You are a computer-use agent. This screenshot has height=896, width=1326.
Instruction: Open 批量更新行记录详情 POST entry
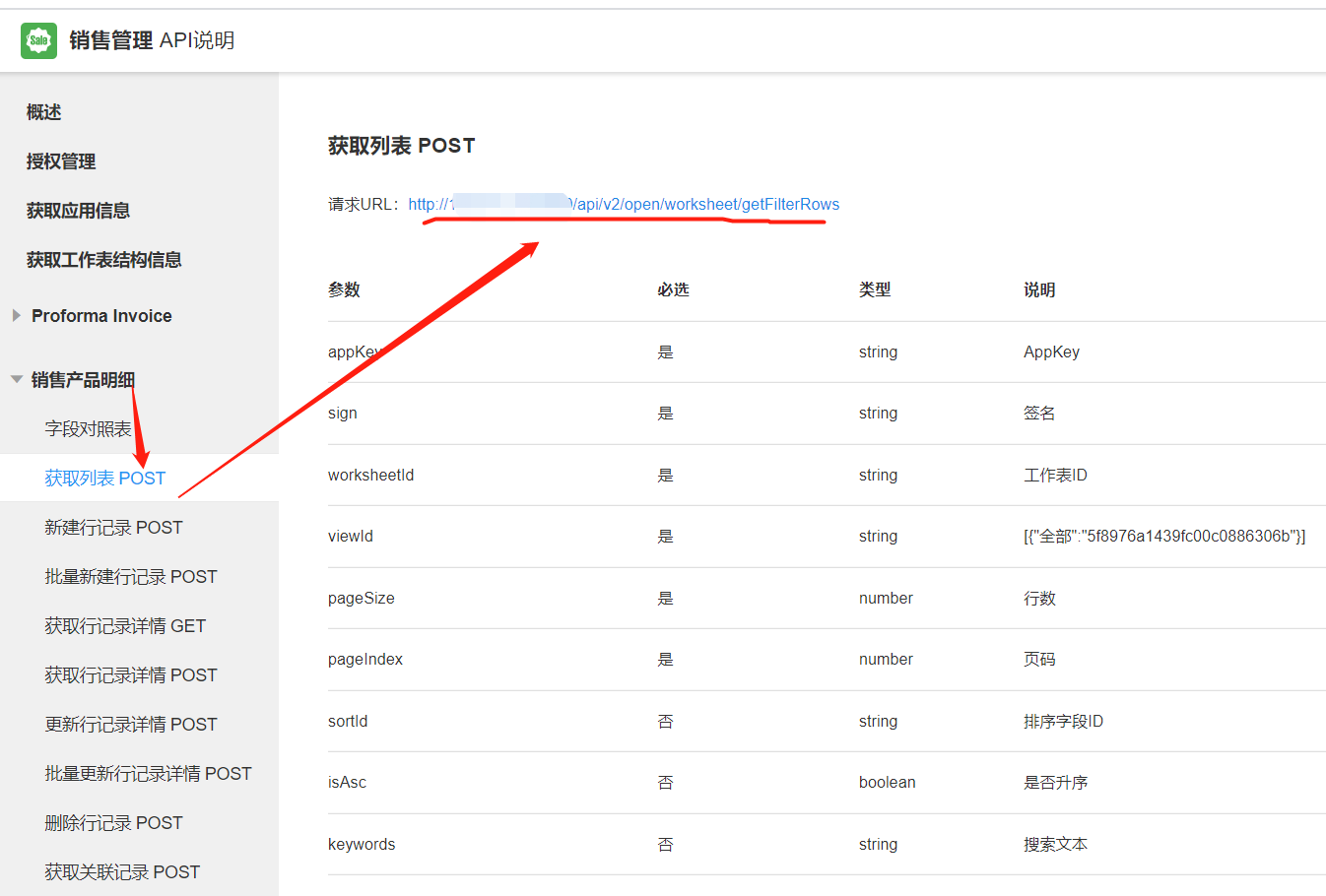(148, 774)
